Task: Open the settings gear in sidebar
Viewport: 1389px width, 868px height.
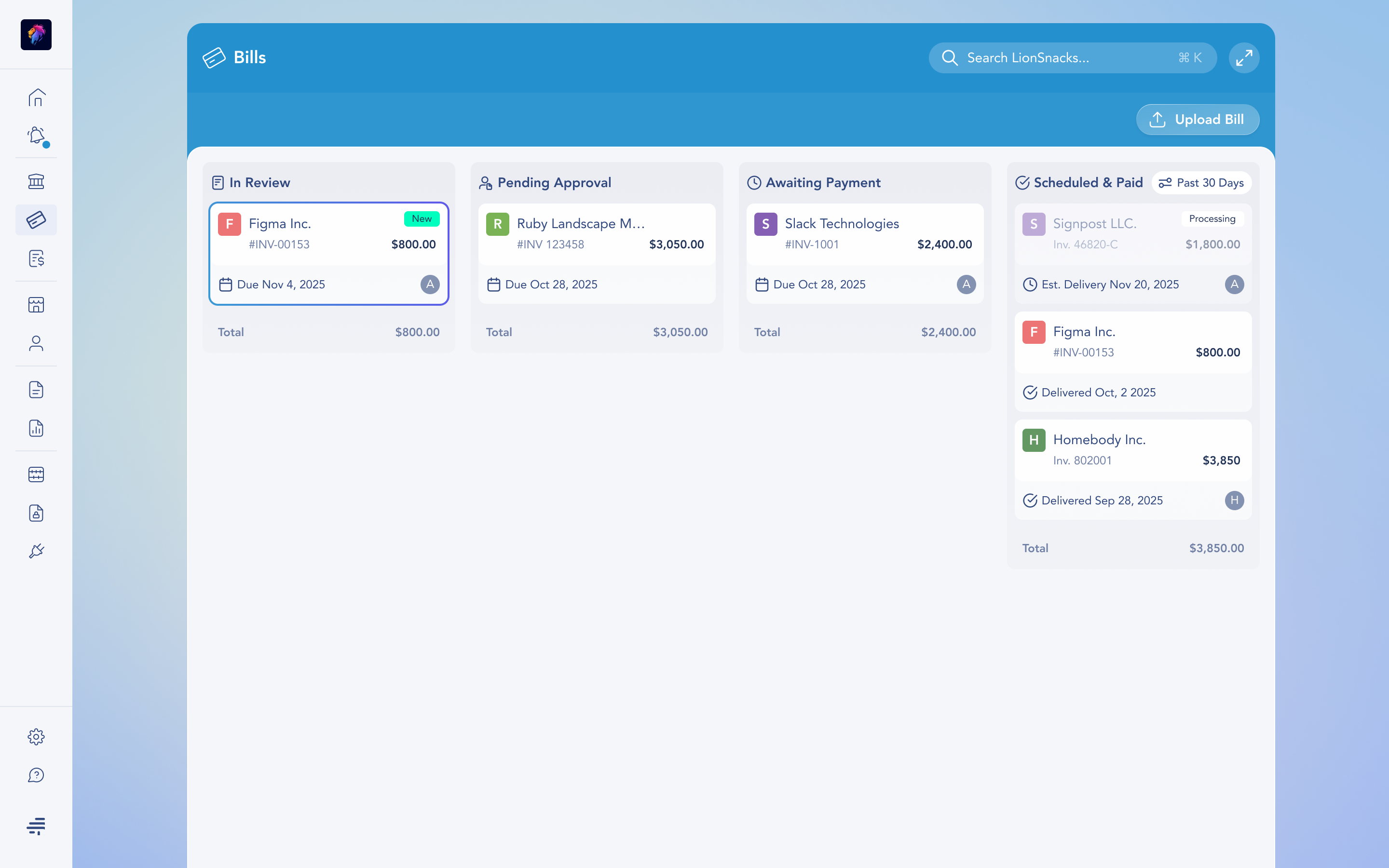Action: [x=36, y=736]
